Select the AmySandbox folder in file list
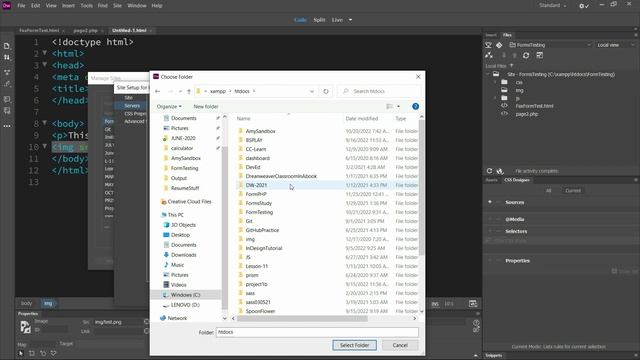This screenshot has height=360, width=640. [260, 131]
